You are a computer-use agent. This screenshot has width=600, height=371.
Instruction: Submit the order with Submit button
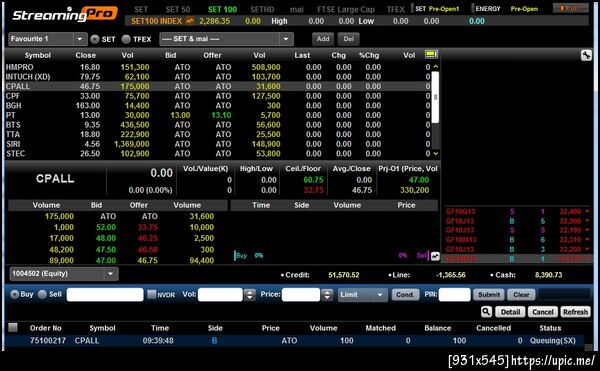[x=489, y=295]
